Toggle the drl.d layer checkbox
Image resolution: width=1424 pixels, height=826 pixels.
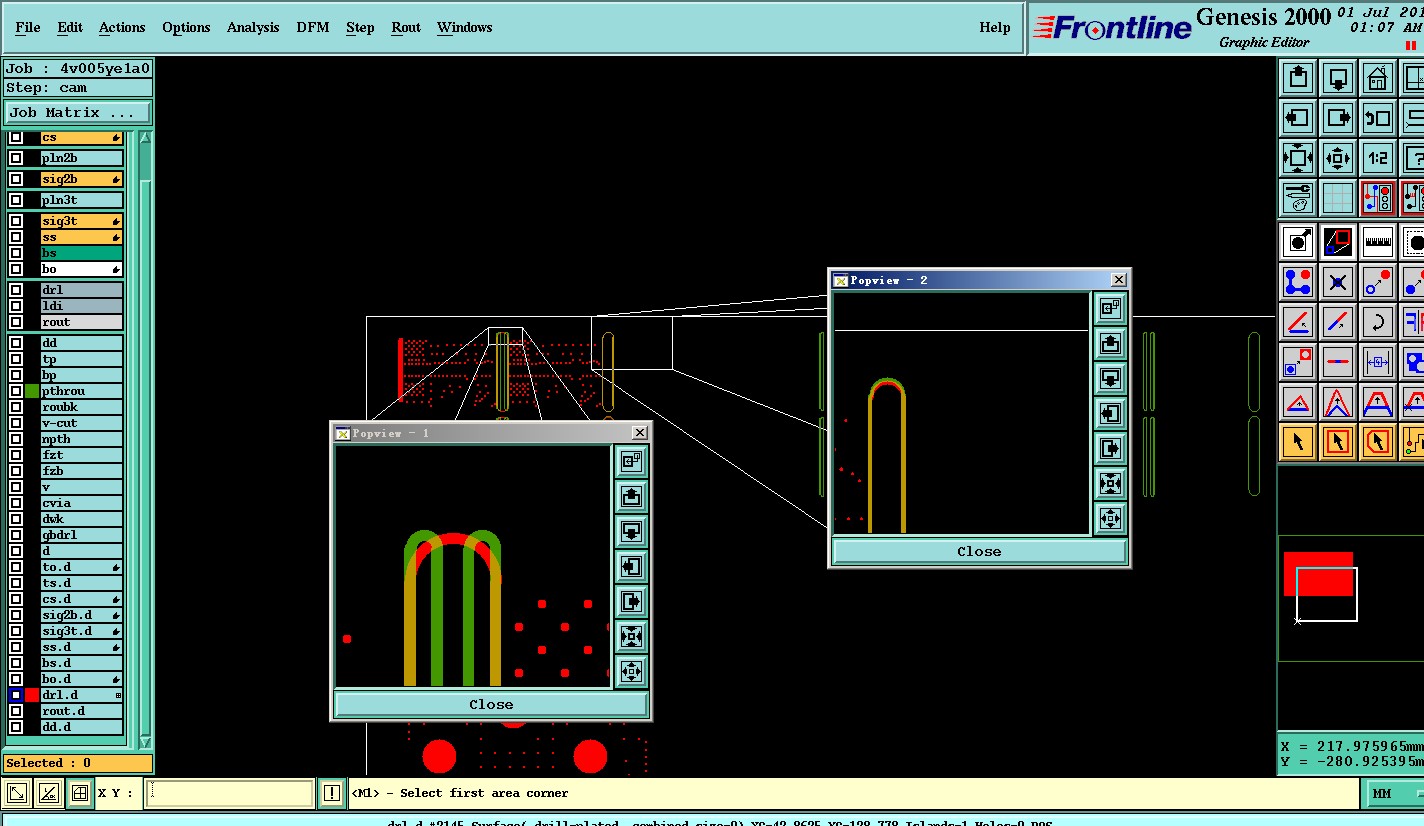(x=16, y=695)
